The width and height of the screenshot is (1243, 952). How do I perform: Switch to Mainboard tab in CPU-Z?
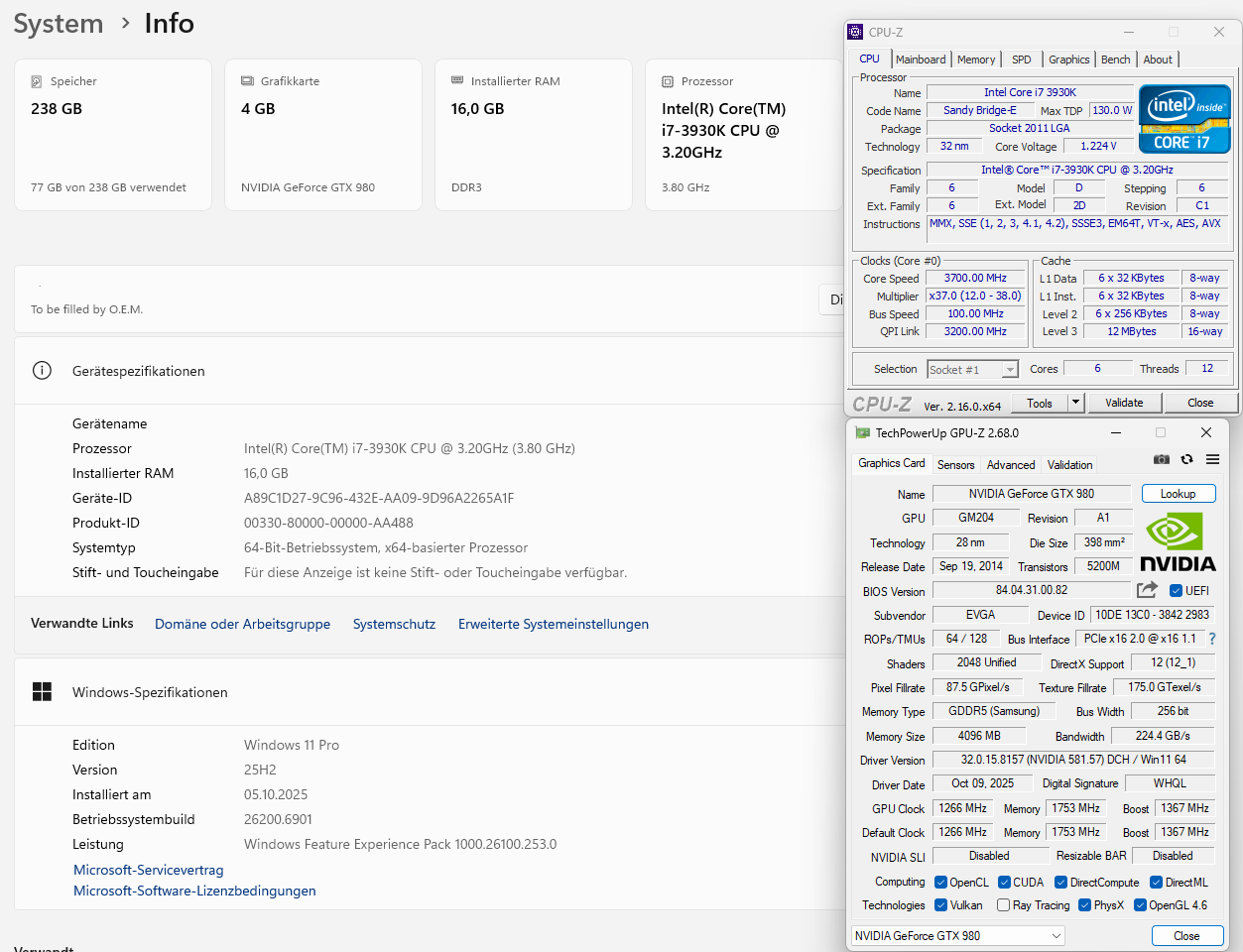click(921, 59)
